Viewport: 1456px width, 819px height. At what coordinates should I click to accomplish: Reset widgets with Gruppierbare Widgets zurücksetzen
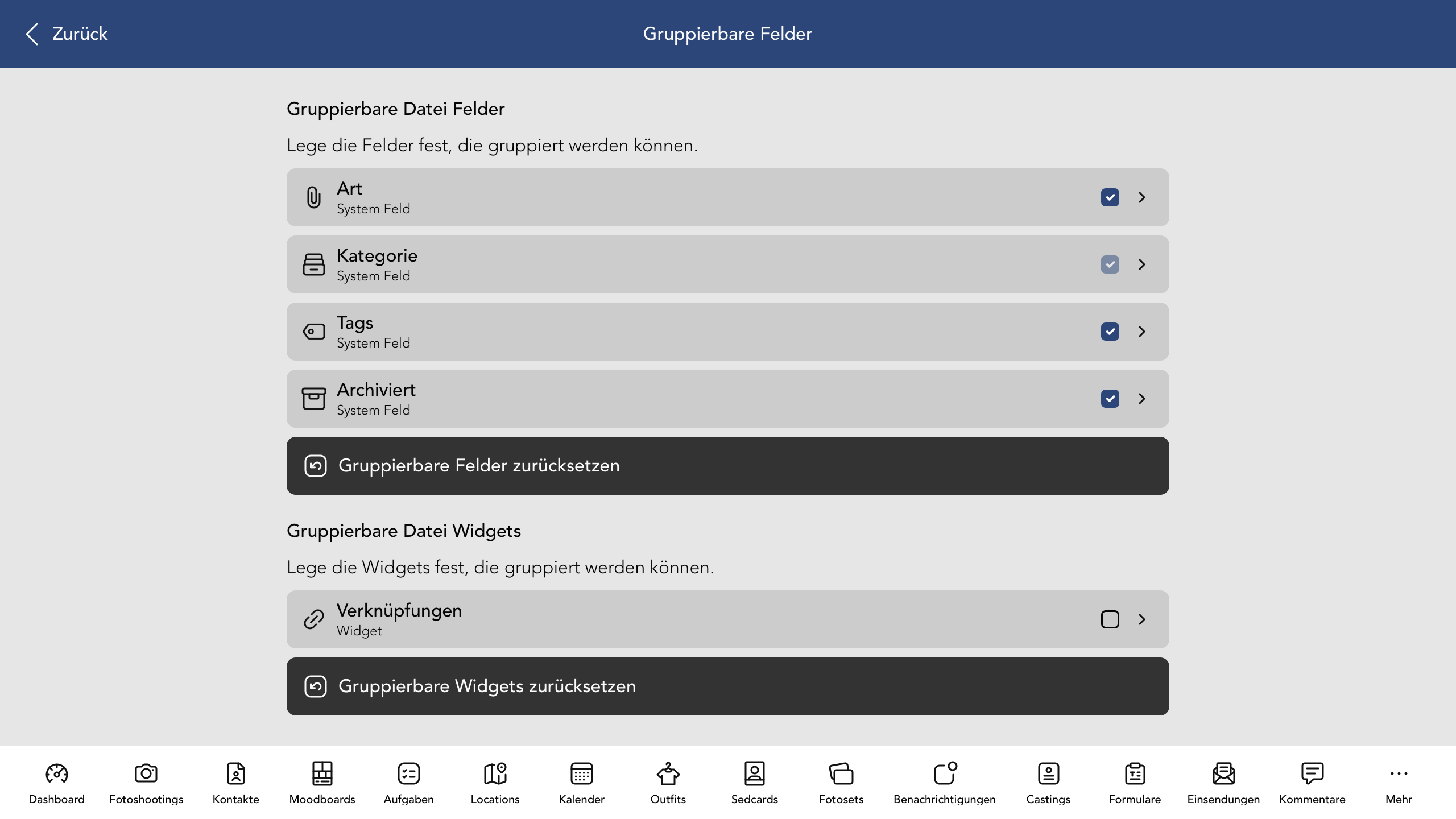pyautogui.click(x=727, y=686)
